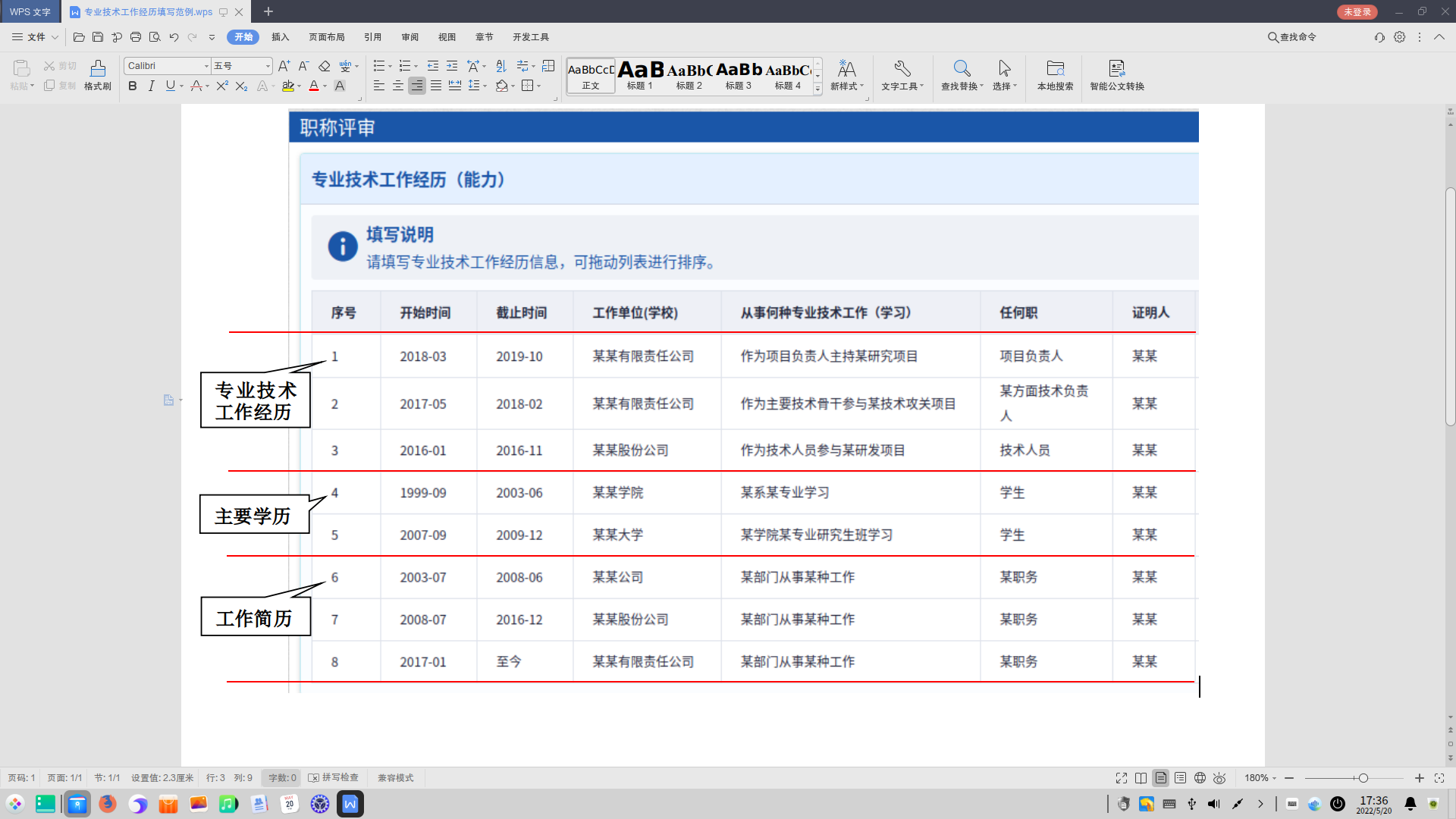Increase paragraph indent
The width and height of the screenshot is (1456, 819).
coord(452,66)
